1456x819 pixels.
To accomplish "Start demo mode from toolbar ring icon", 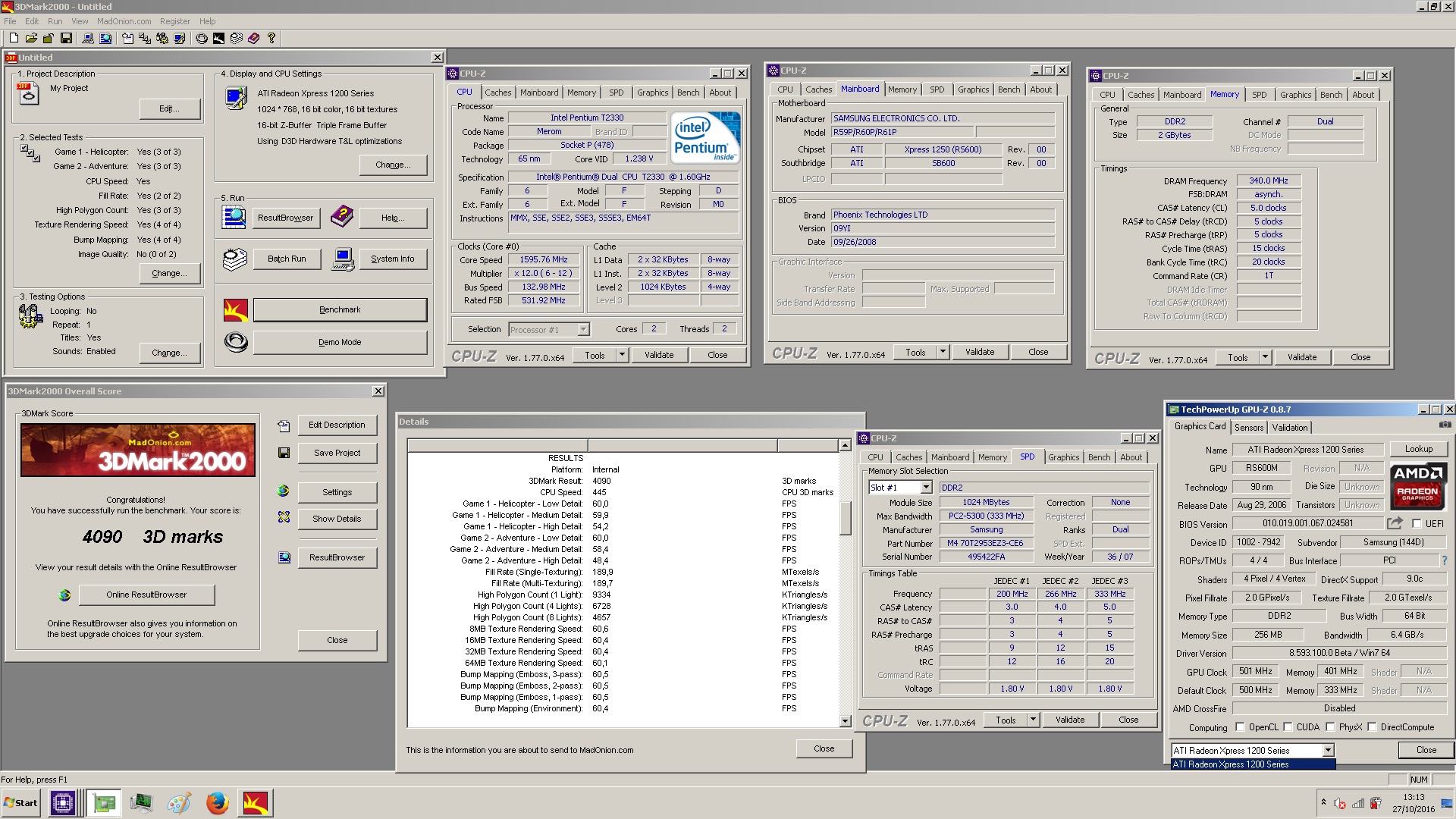I will click(x=202, y=38).
